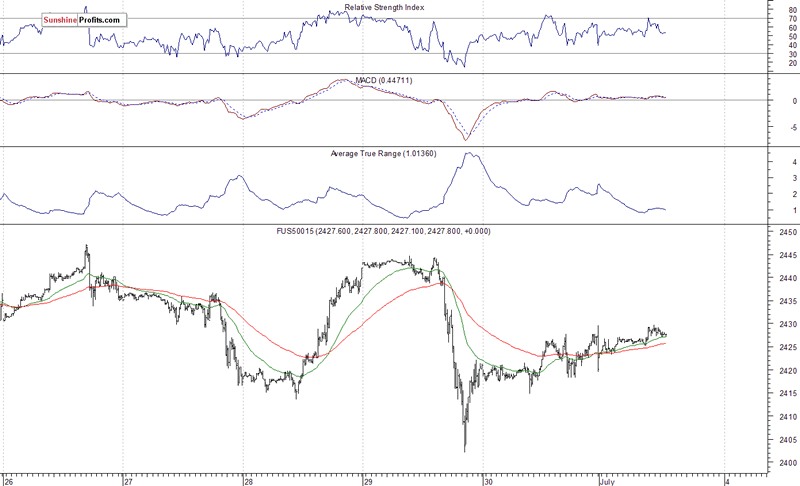Select the 29 date marker on time axis

(367, 480)
